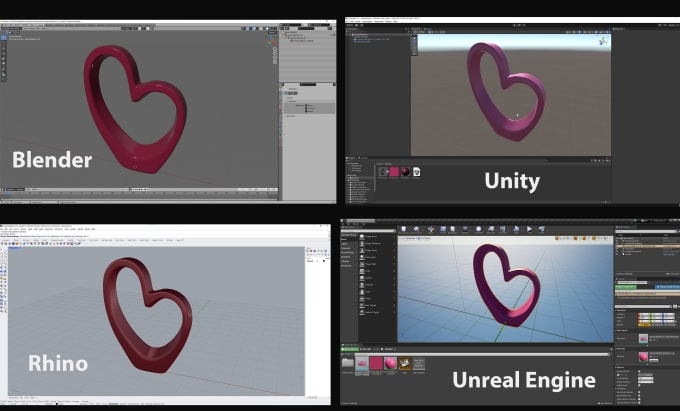Select the Move tool in Blender toolbar
This screenshot has height=411, width=680.
pyautogui.click(x=3, y=49)
